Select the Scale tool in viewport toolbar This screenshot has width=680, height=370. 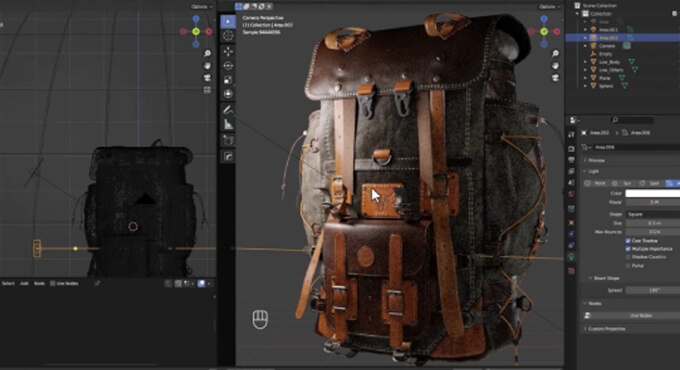point(228,80)
